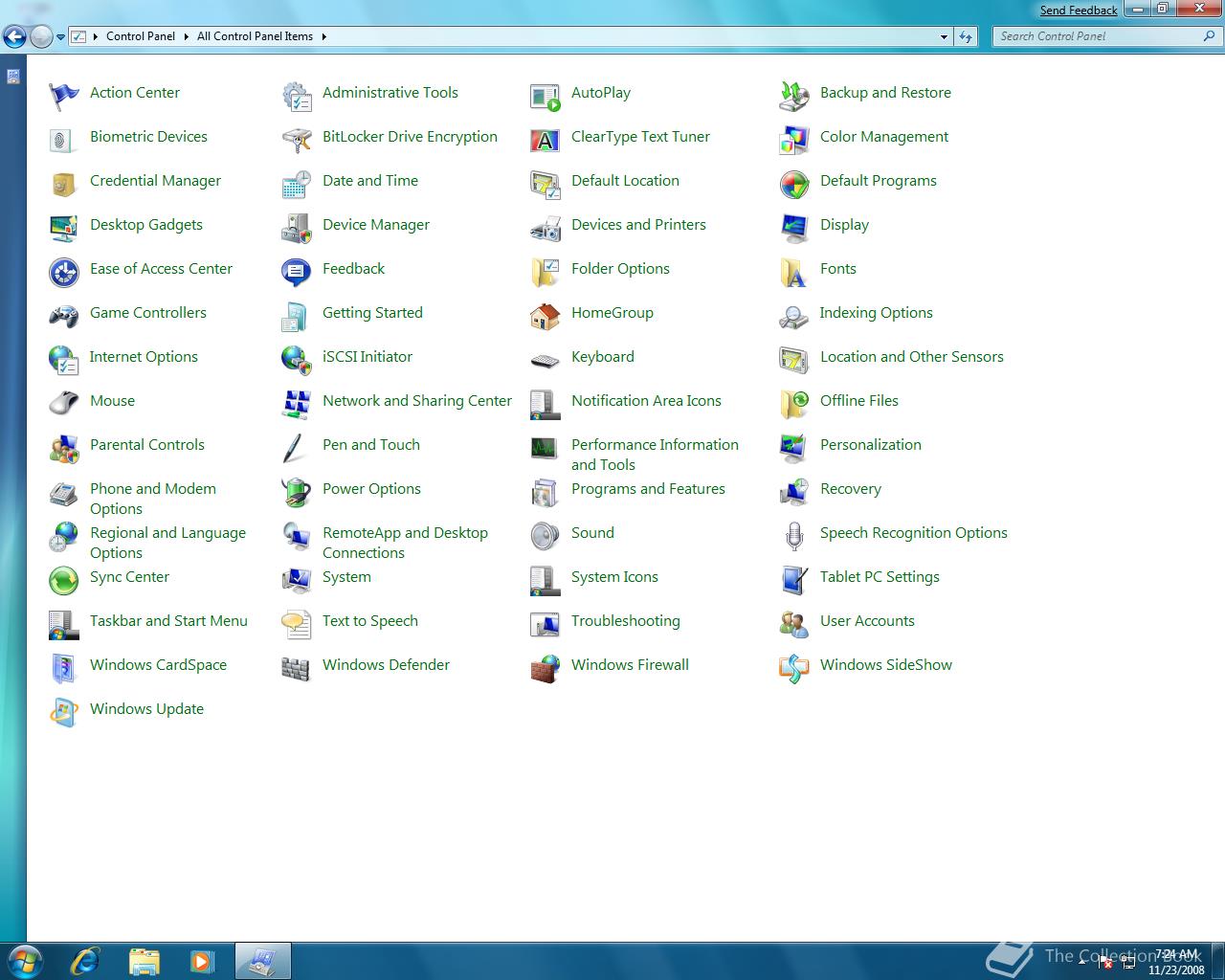Open the Internet Options link

click(144, 356)
